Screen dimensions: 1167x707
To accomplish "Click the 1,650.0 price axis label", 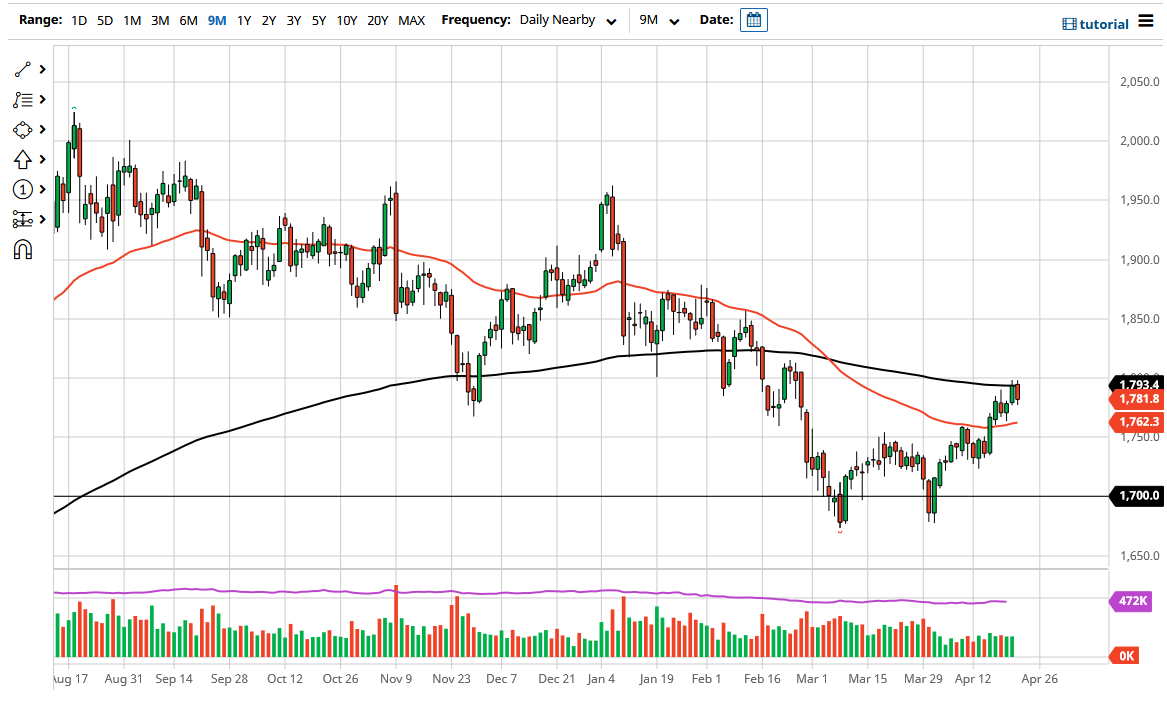I will point(1139,556).
